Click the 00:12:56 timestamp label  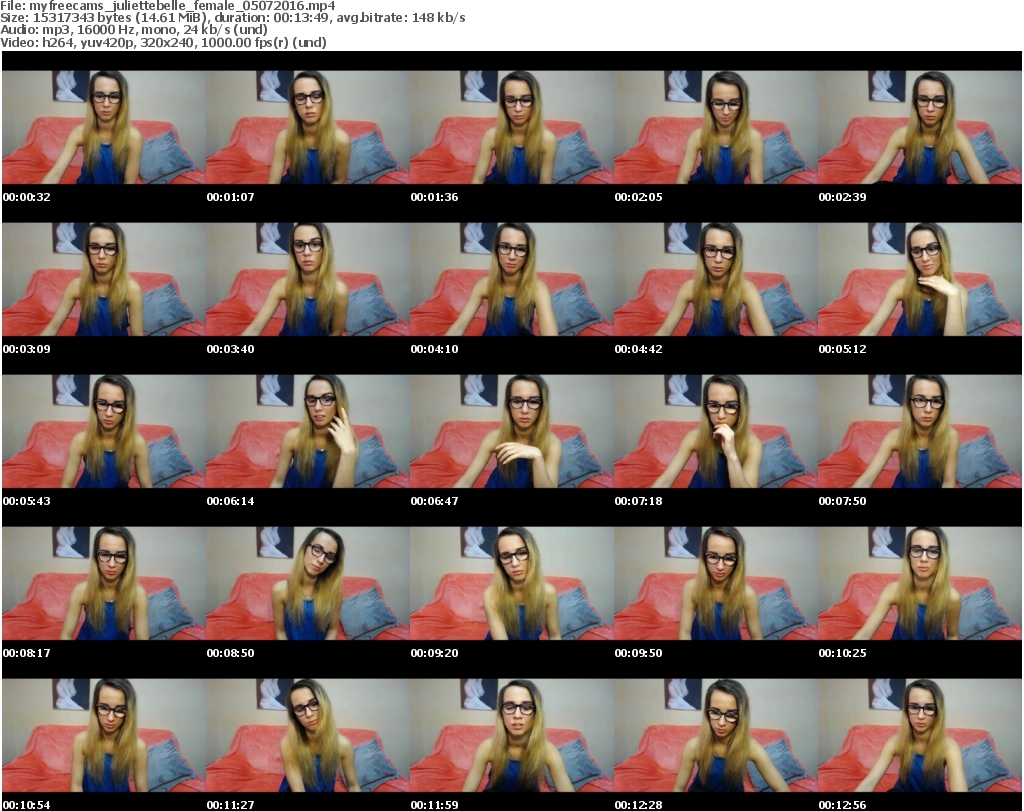click(x=842, y=805)
